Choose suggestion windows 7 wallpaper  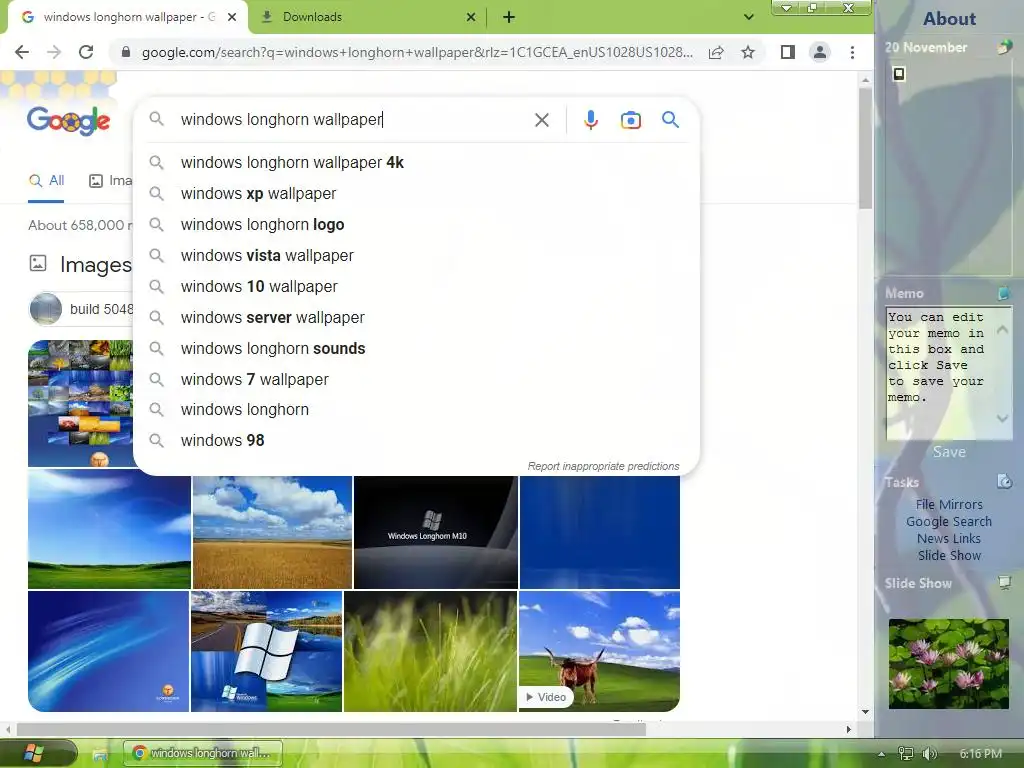(416, 379)
